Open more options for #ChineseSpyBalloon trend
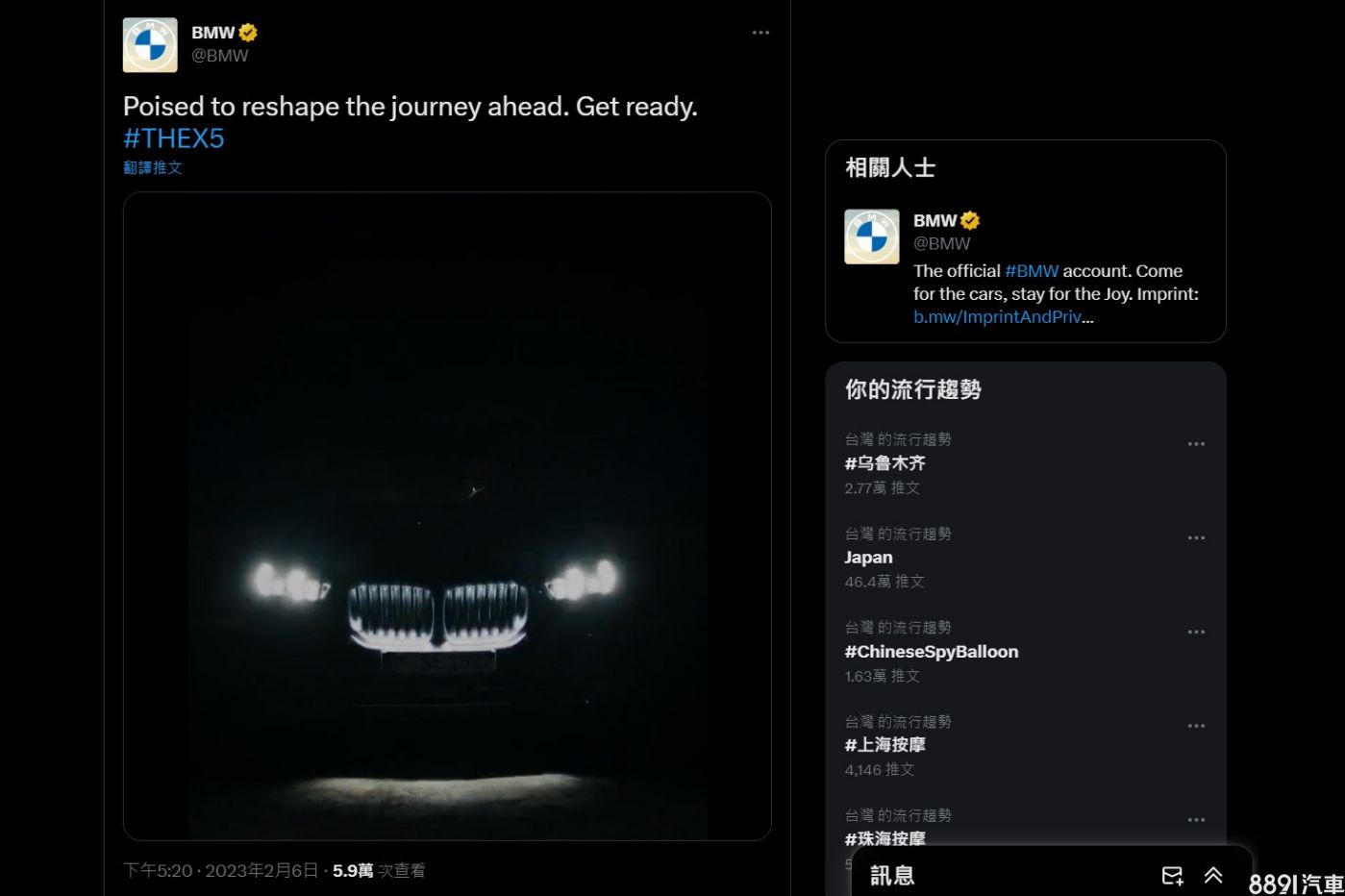1345x896 pixels. pyautogui.click(x=1196, y=633)
